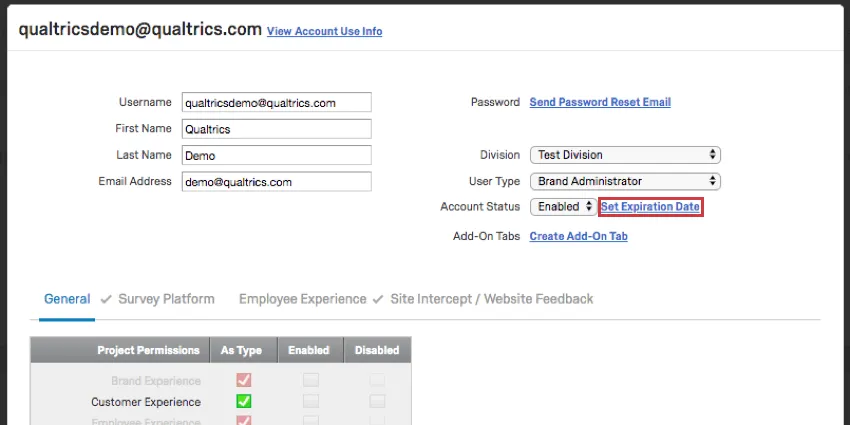Check Customer Experience As Type checkbox

point(243,401)
